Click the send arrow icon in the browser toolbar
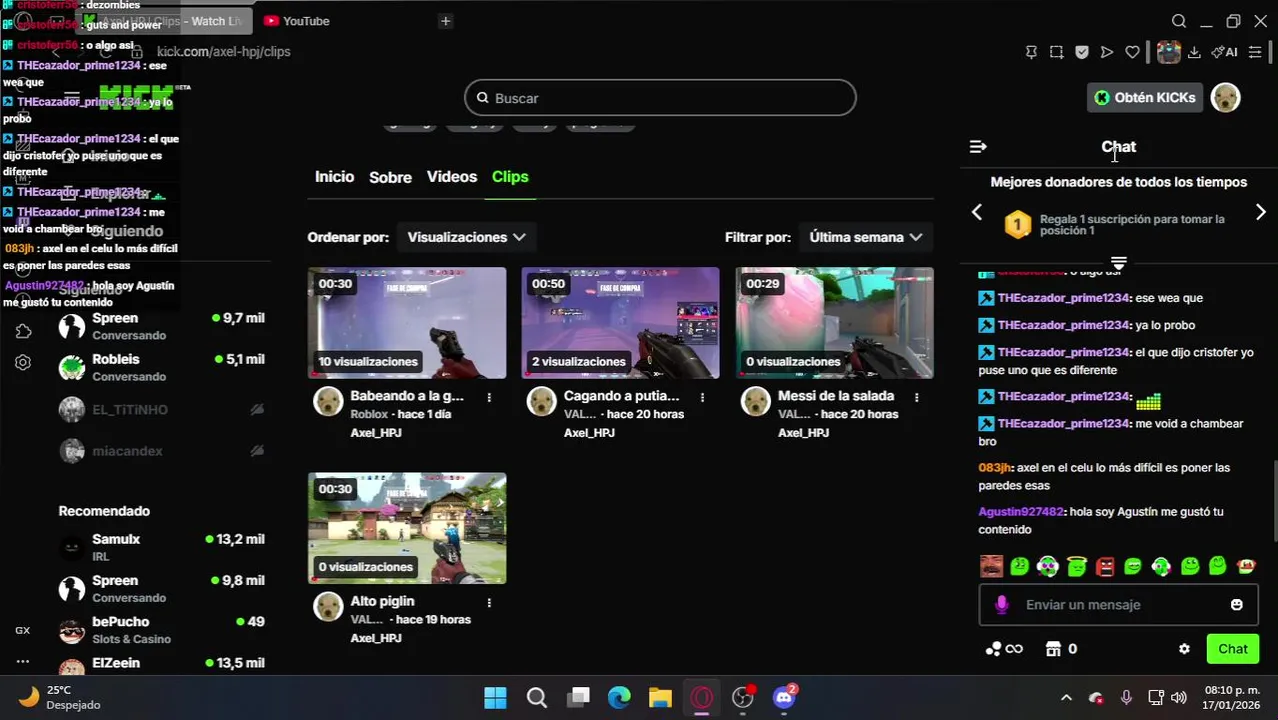Viewport: 1278px width, 720px height. click(x=1107, y=52)
